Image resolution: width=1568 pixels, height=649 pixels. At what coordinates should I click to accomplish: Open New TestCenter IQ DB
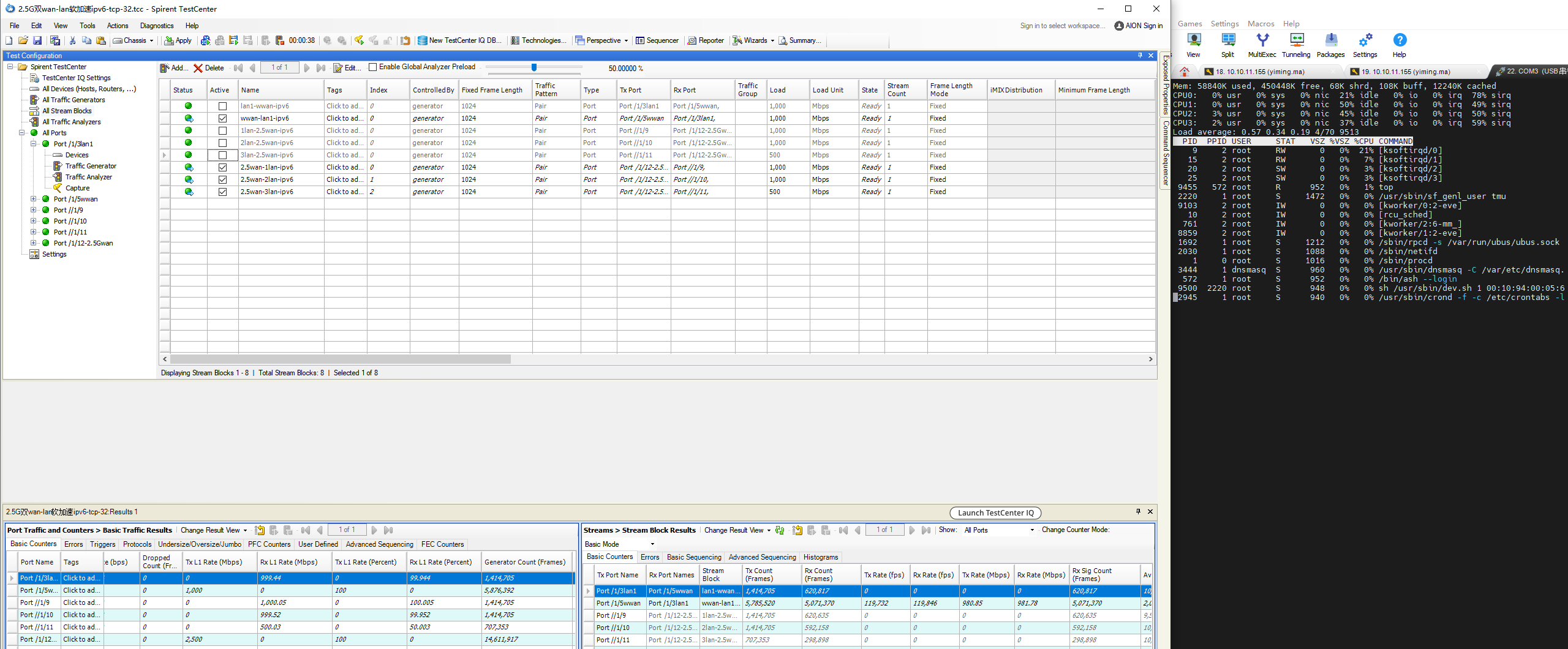tap(460, 40)
